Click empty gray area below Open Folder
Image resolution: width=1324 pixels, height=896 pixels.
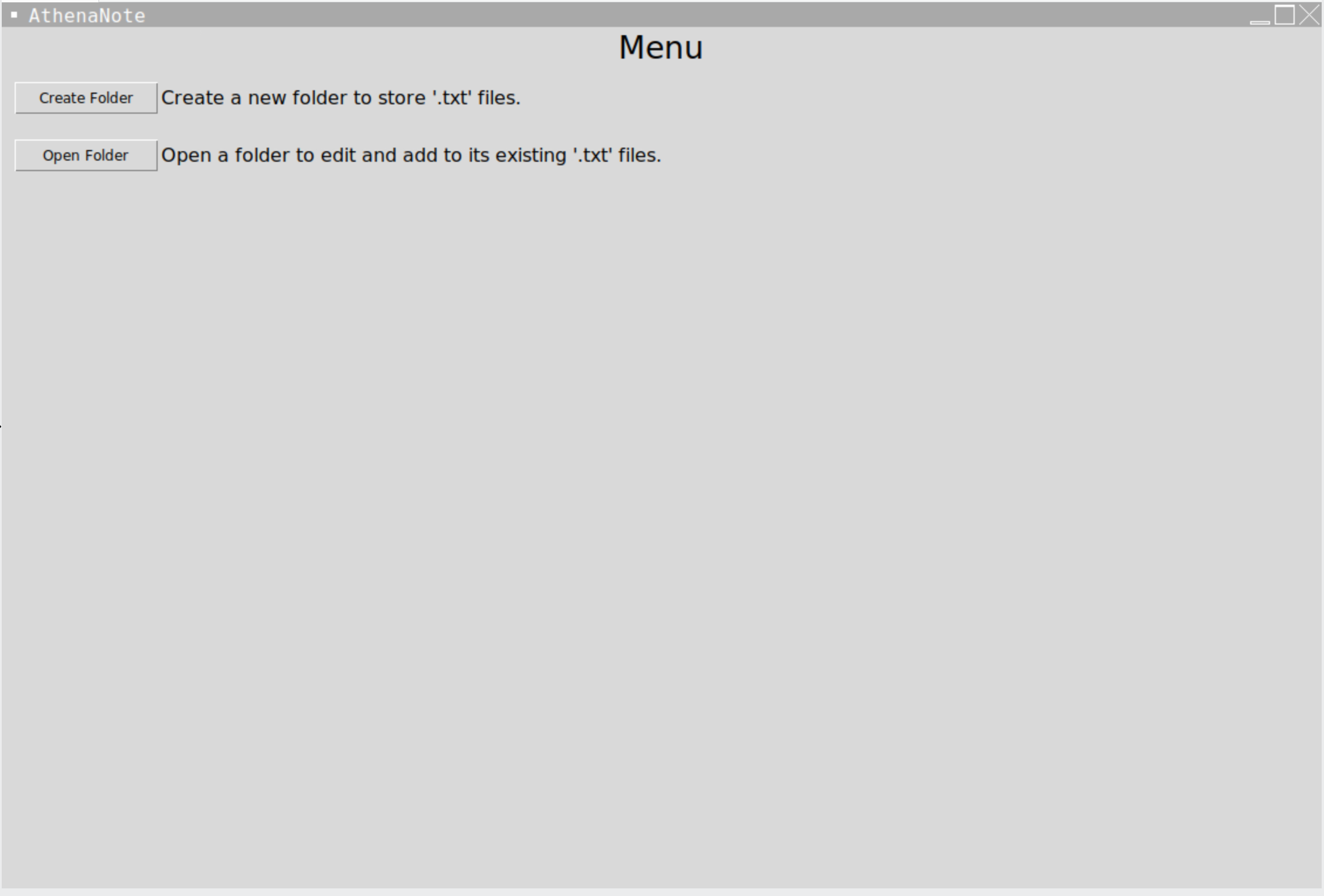[x=661, y=527]
